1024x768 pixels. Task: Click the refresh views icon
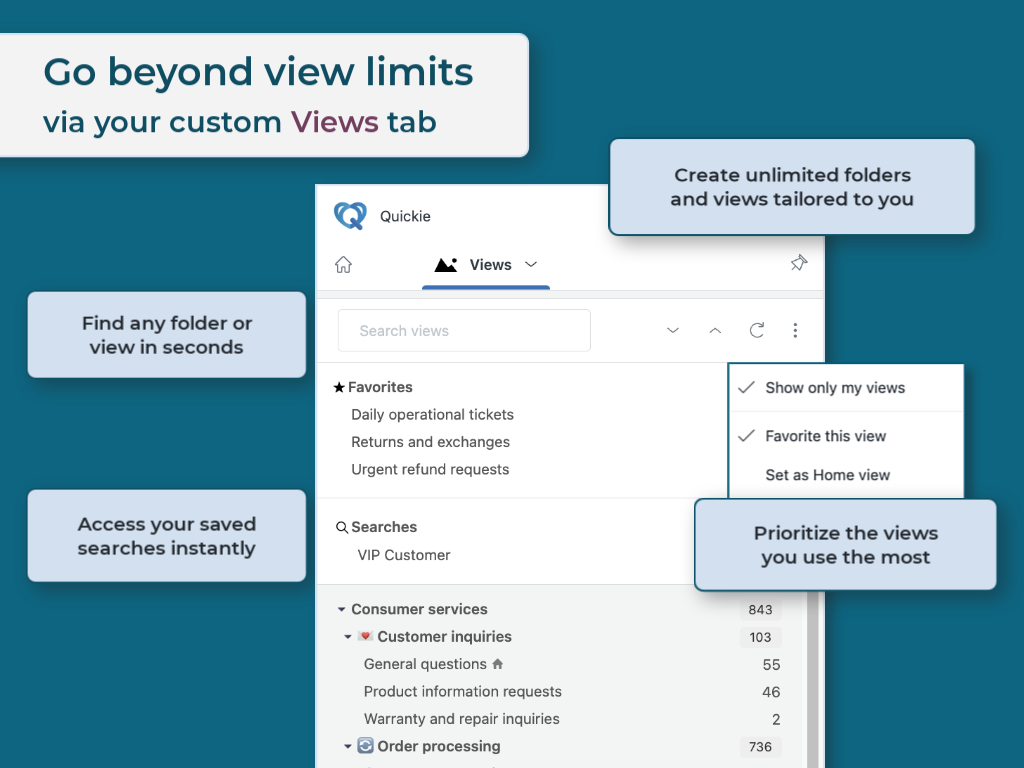pos(757,331)
